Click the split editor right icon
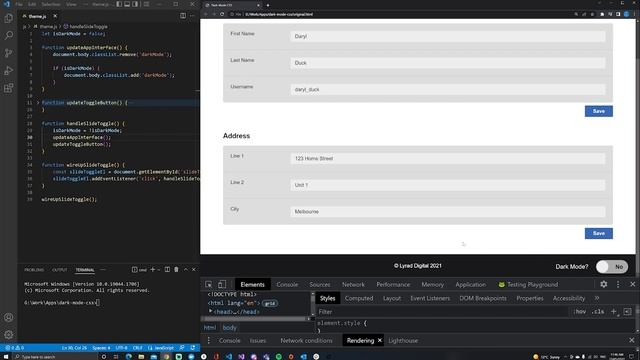The image size is (640, 360). coord(183,16)
